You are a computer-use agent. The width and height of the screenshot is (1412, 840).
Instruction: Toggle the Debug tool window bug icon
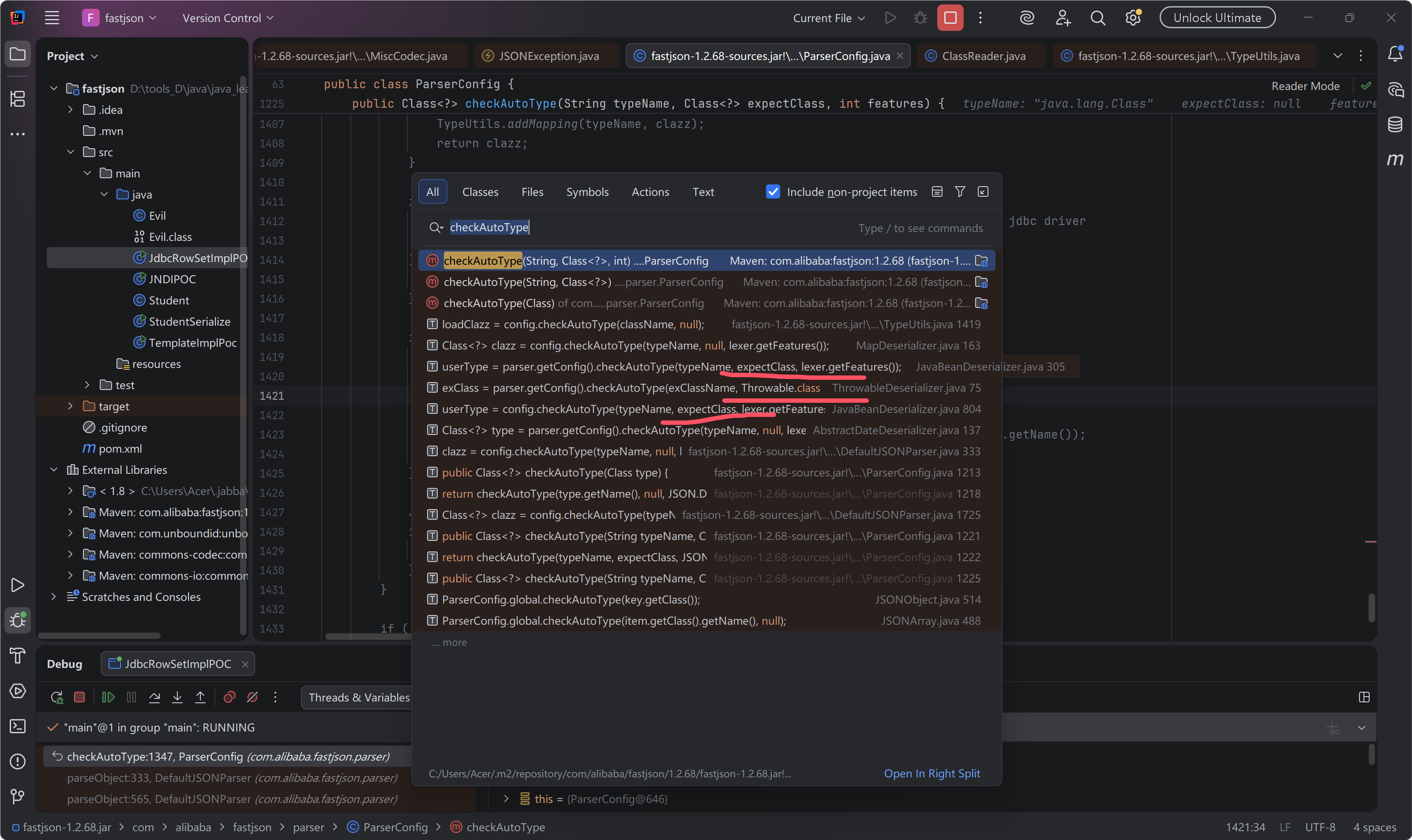[18, 620]
